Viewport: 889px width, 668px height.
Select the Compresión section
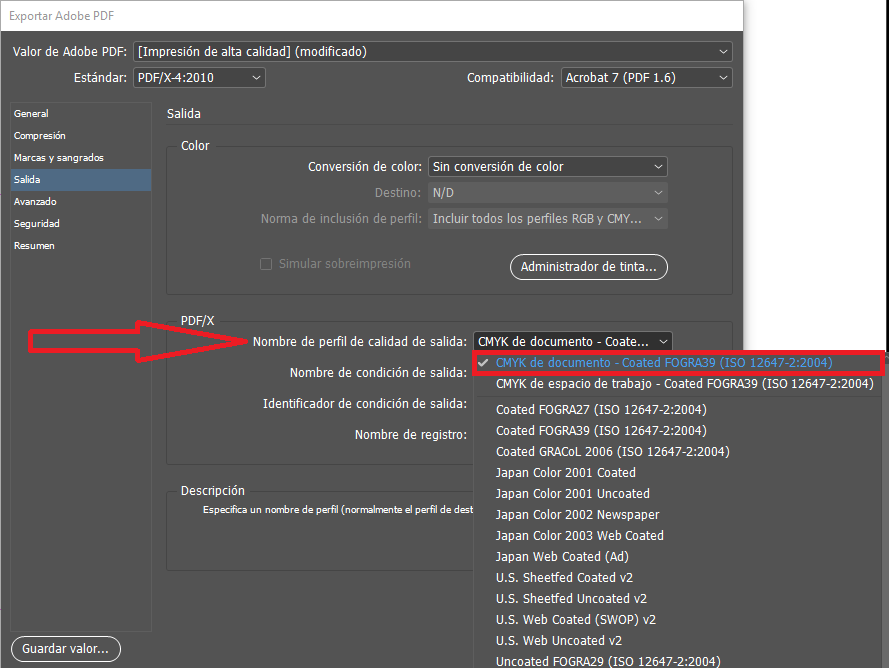[81, 136]
